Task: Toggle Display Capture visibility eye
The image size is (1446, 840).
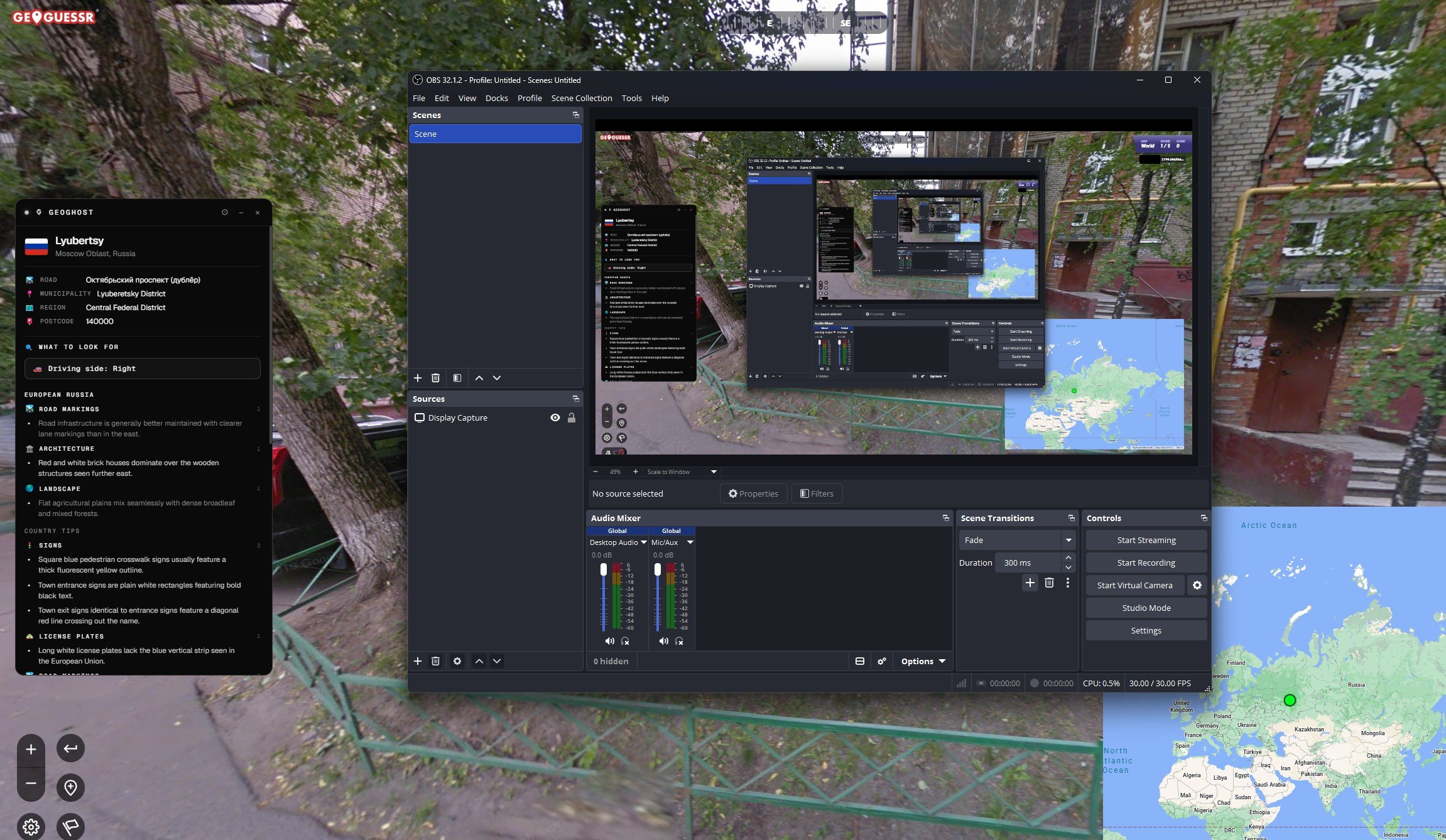Action: [555, 417]
